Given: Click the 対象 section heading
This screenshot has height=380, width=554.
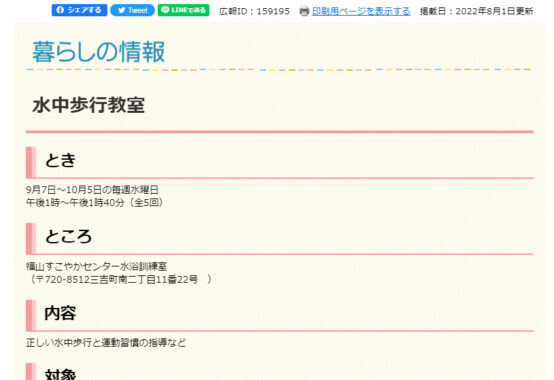Looking at the screenshot, I should [x=60, y=374].
